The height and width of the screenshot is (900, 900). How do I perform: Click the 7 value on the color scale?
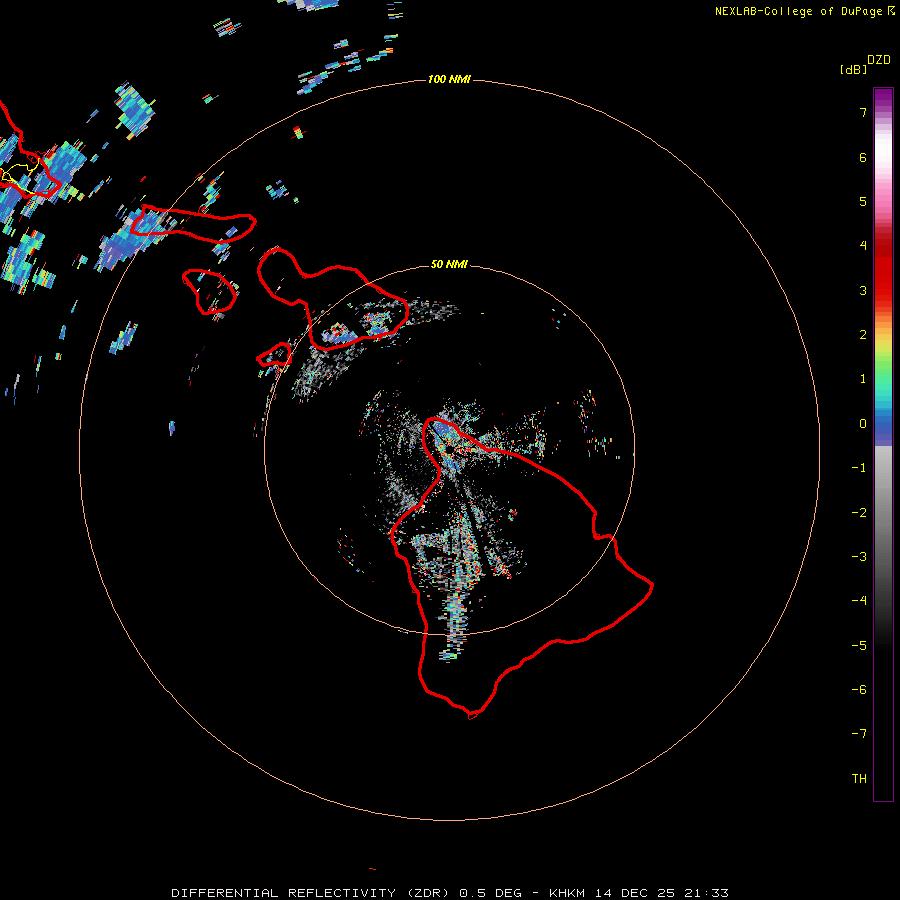863,112
